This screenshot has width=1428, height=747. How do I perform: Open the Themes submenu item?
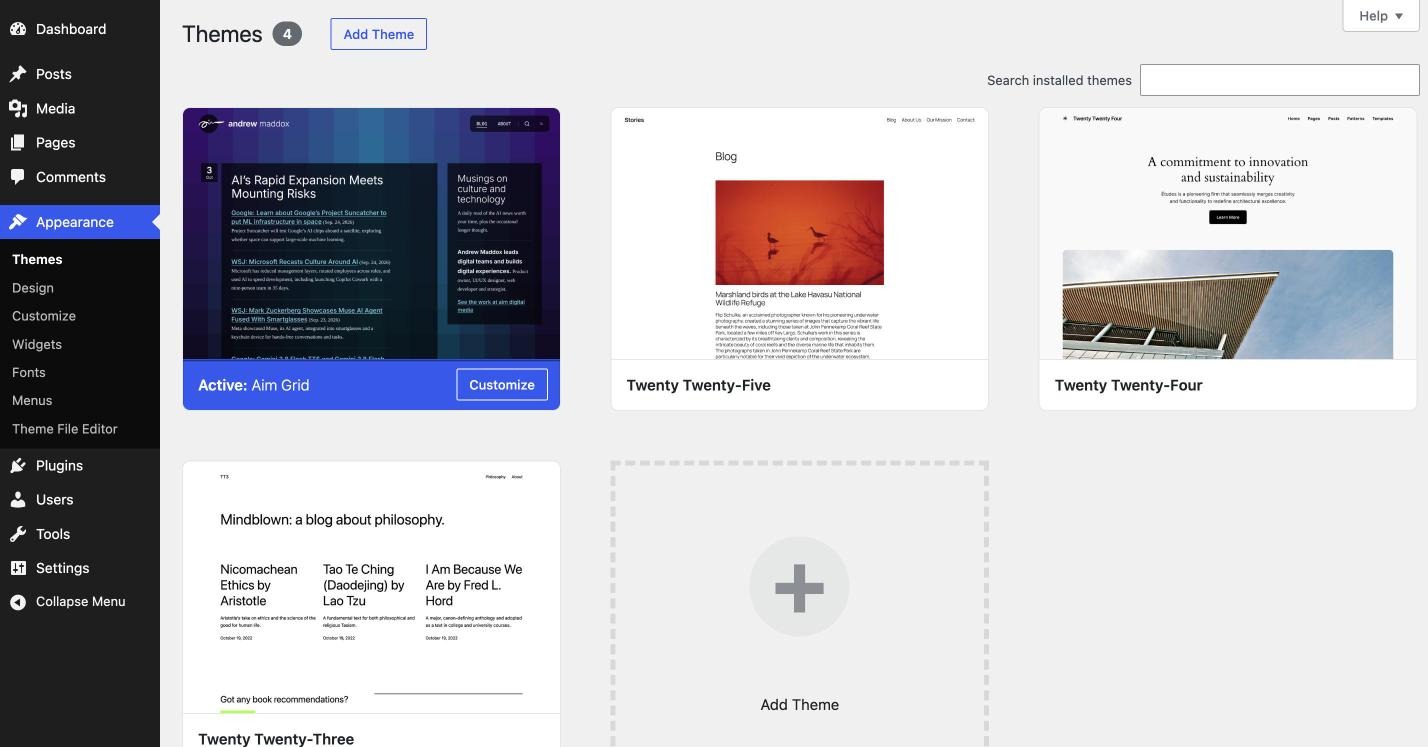coord(37,259)
